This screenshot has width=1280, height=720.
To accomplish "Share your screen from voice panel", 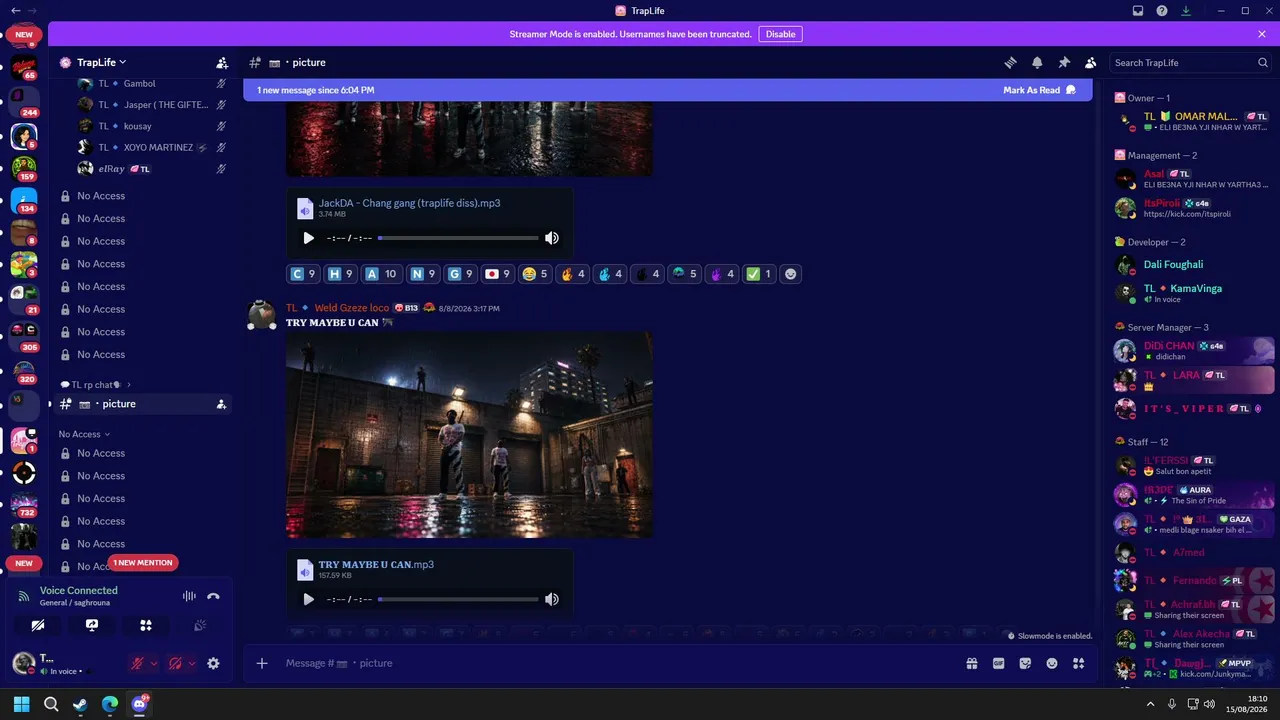I will click(x=92, y=625).
